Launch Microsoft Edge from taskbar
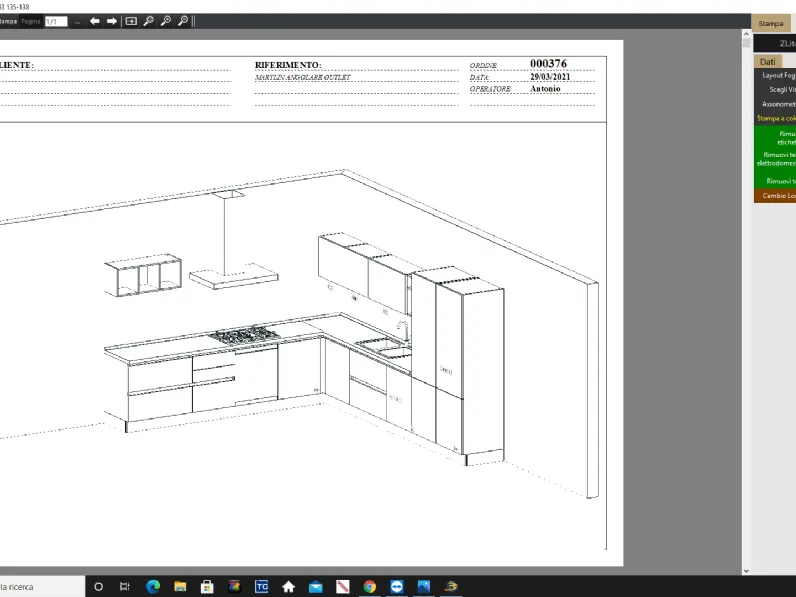The width and height of the screenshot is (796, 597). click(153, 587)
